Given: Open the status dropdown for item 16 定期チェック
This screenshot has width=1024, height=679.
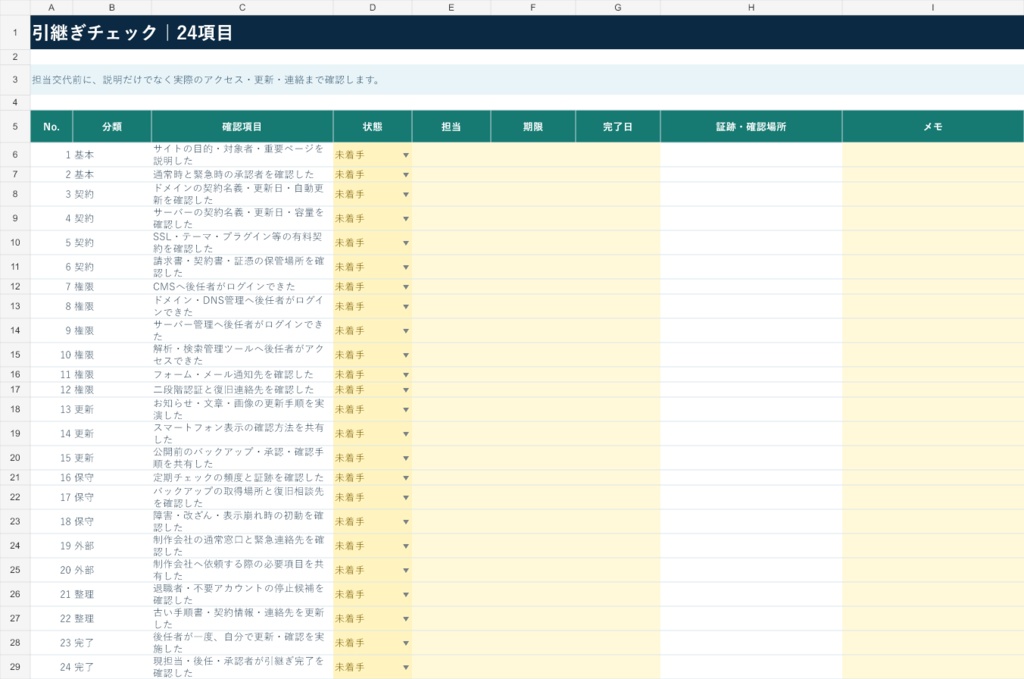Looking at the screenshot, I should pos(406,478).
